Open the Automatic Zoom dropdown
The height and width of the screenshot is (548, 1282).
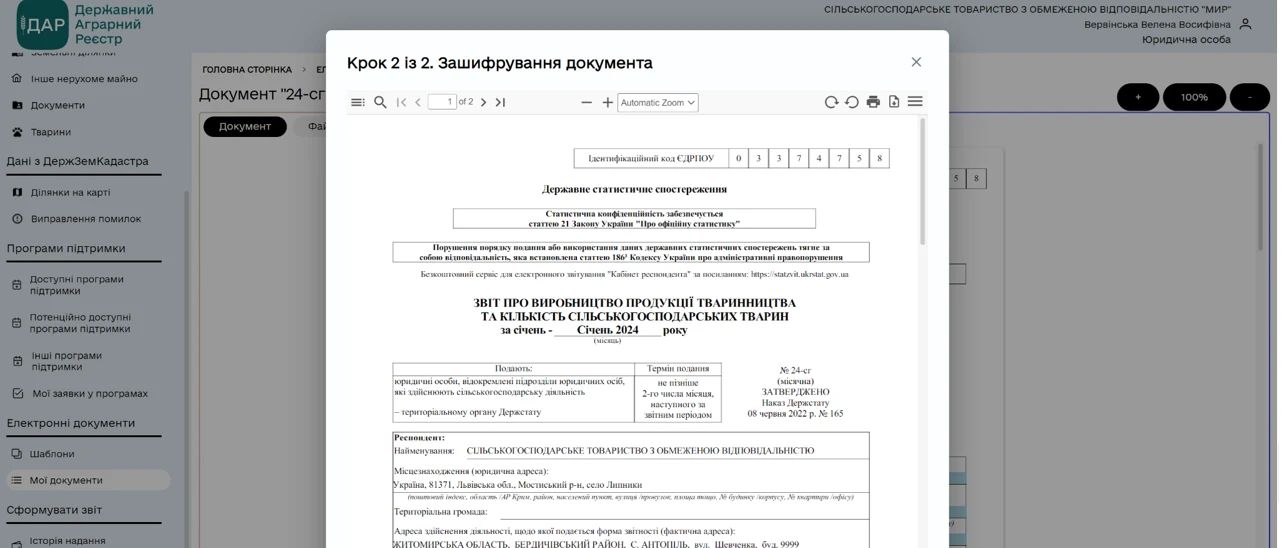pos(660,103)
